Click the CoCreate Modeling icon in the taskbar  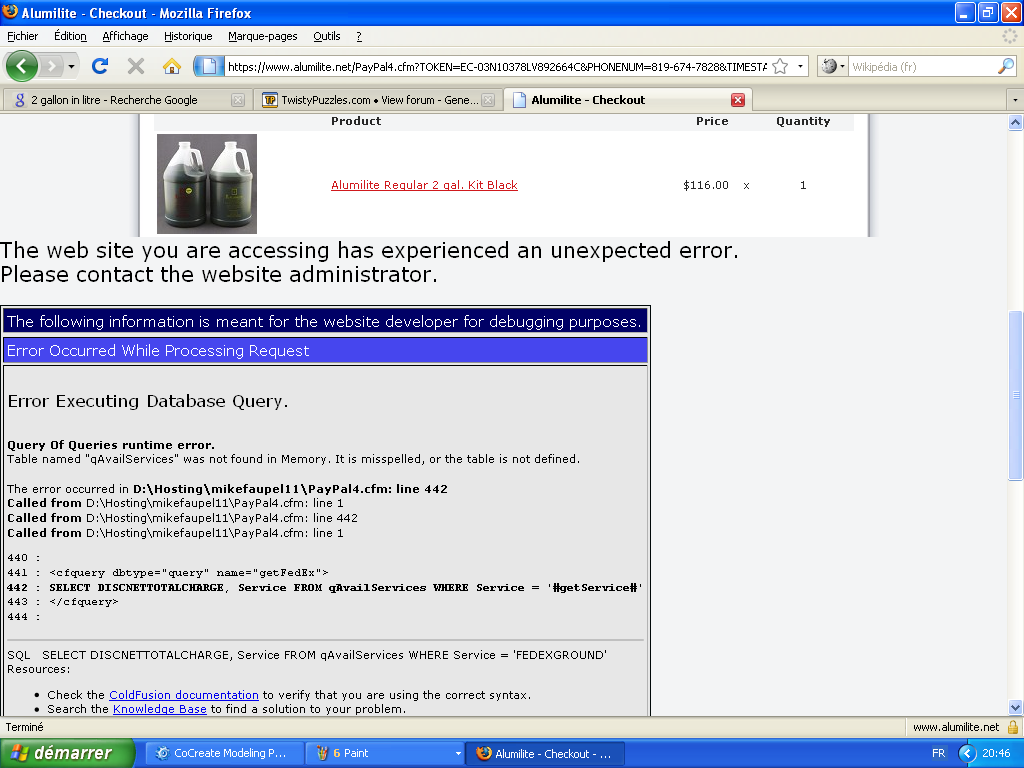point(163,754)
